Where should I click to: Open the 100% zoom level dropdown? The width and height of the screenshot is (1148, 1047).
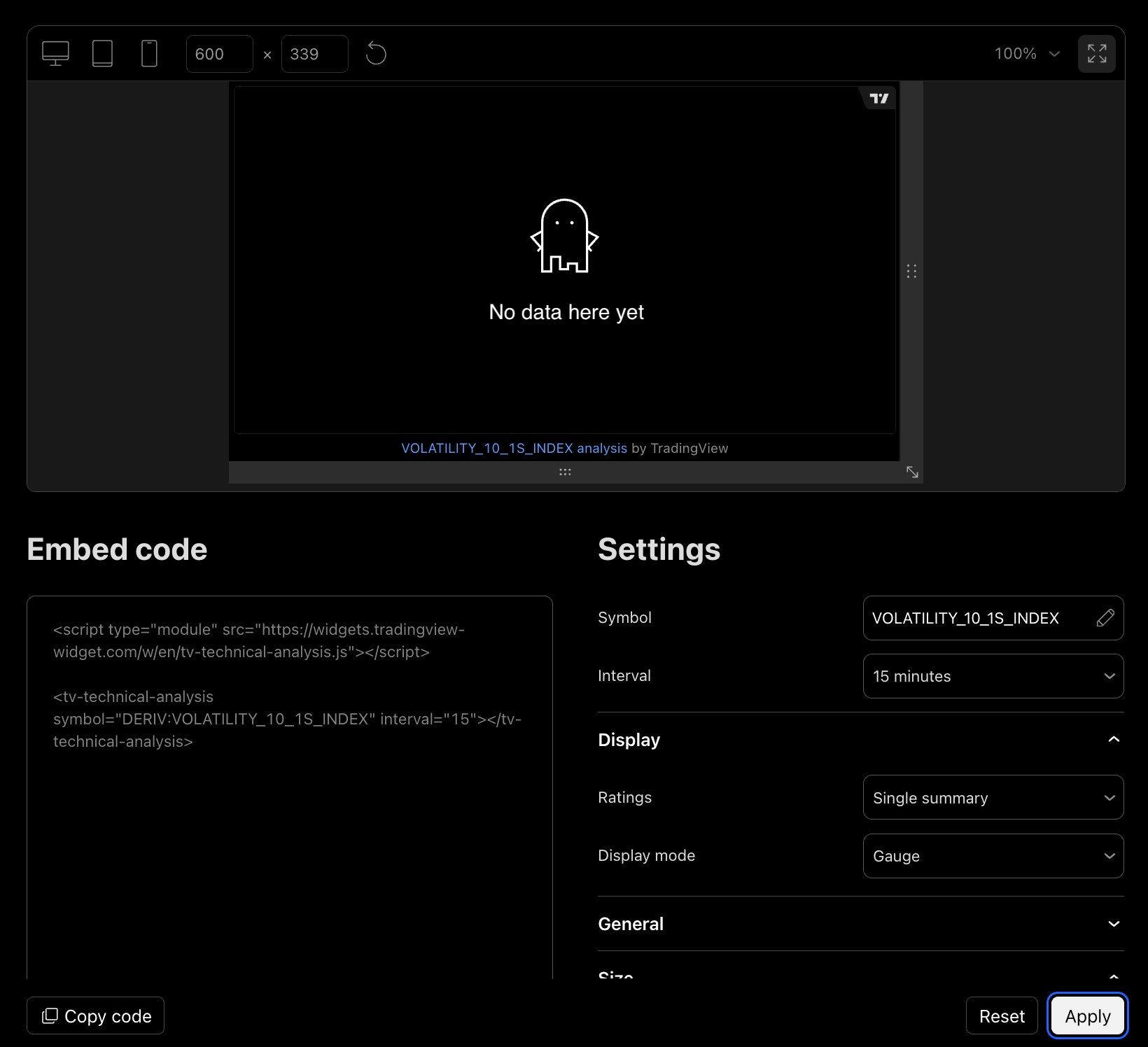point(1027,54)
